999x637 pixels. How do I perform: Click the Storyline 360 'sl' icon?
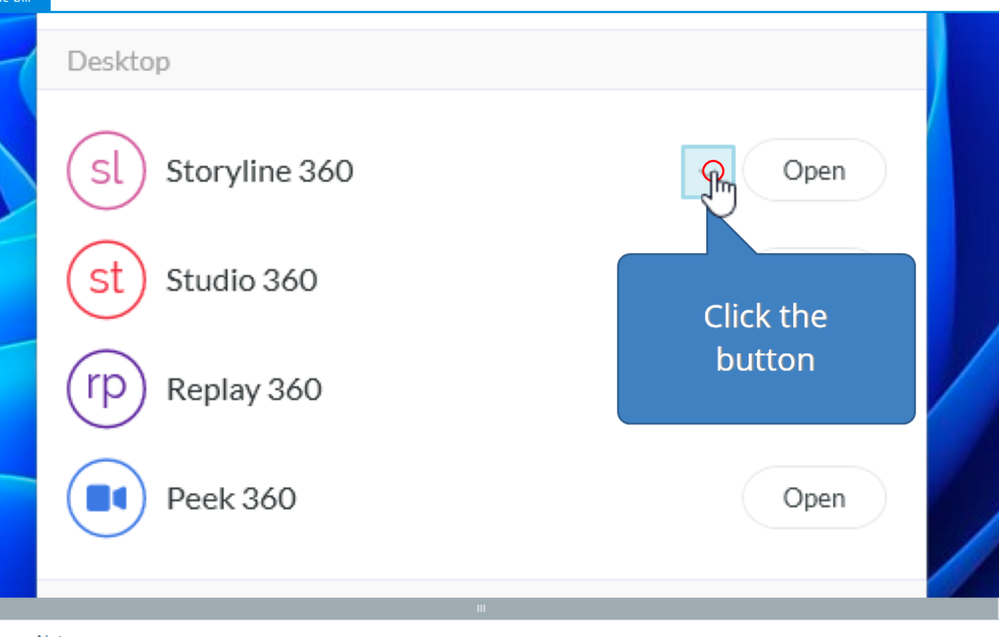[106, 171]
